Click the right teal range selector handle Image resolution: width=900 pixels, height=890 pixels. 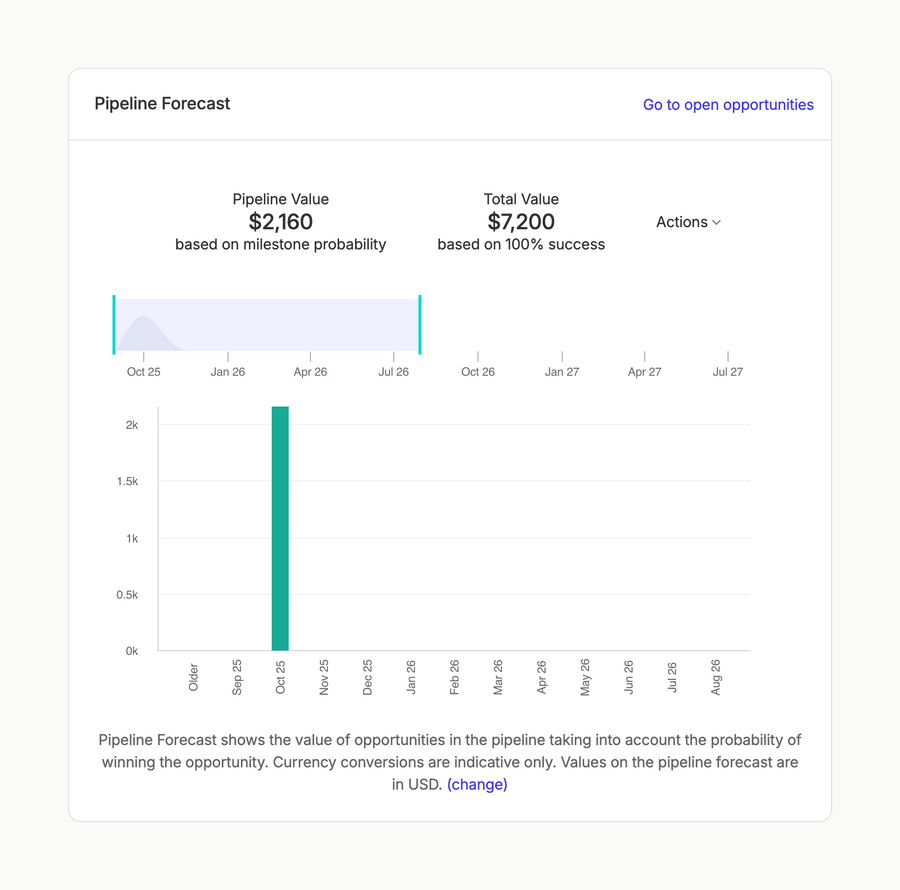tap(419, 323)
